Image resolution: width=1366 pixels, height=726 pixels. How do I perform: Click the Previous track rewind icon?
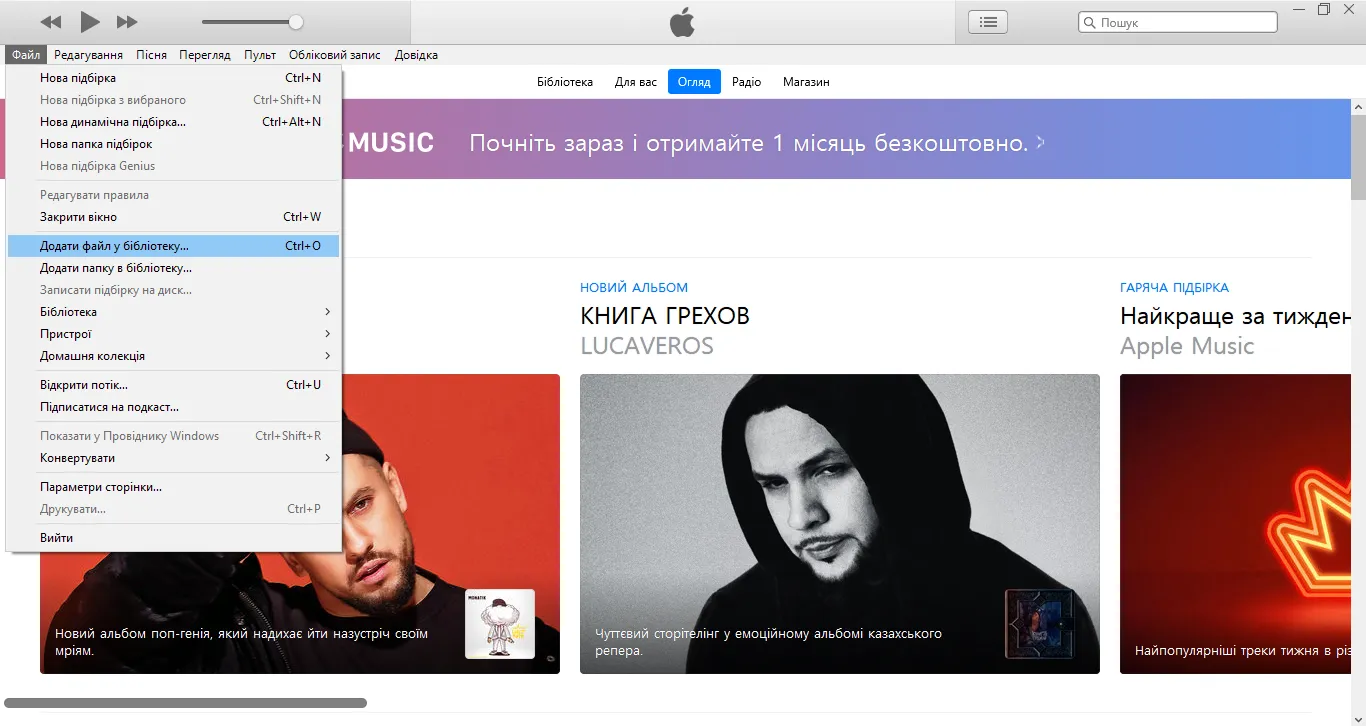[x=51, y=22]
